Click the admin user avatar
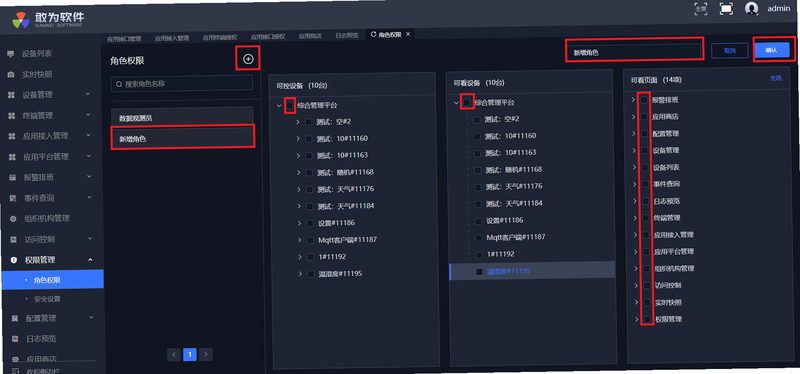 click(751, 9)
